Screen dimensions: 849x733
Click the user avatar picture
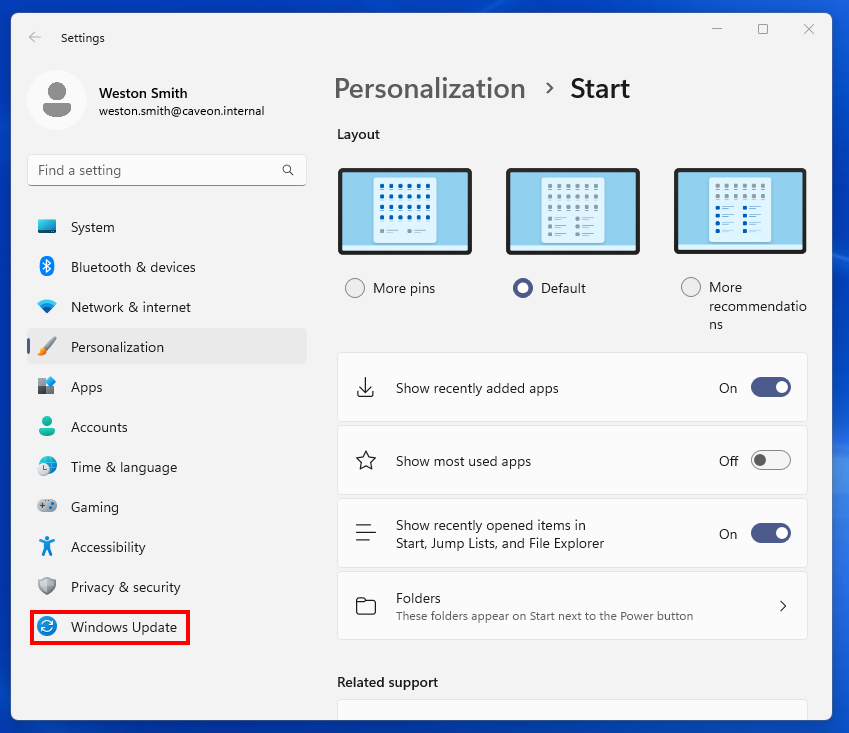click(x=57, y=100)
